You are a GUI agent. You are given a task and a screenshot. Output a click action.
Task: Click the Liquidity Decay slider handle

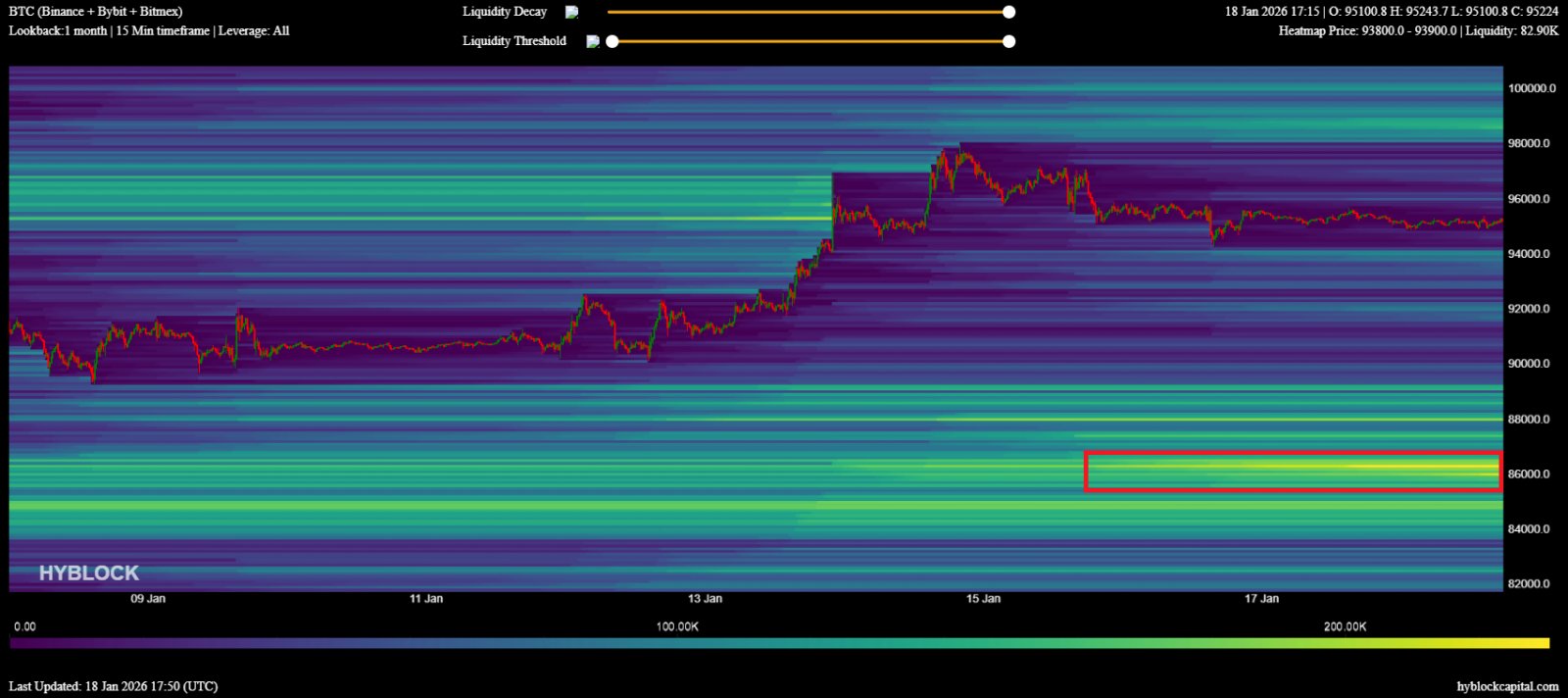point(1008,12)
